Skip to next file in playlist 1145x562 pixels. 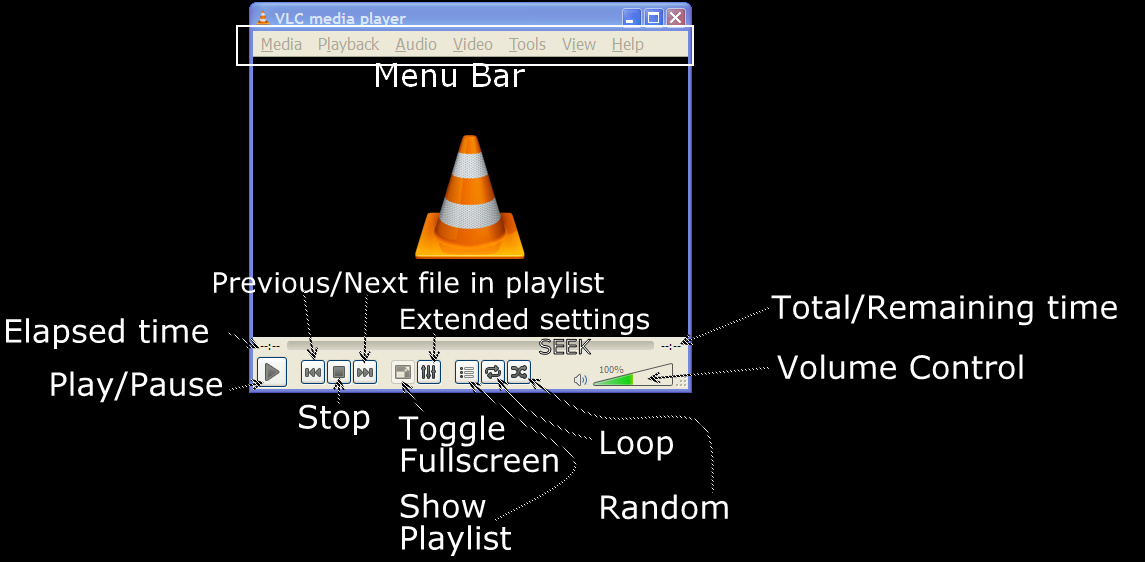click(x=365, y=372)
